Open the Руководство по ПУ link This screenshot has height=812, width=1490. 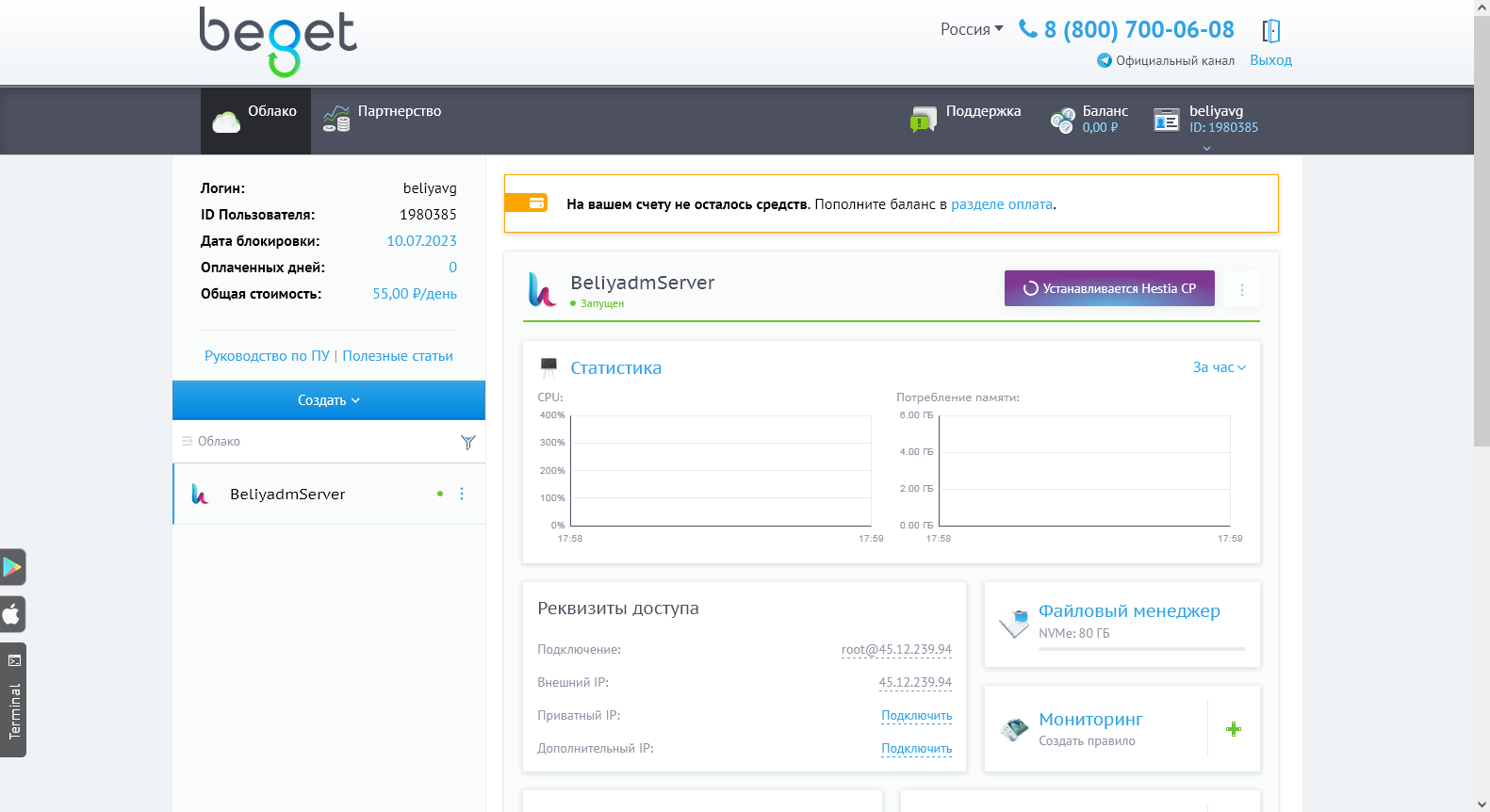[x=267, y=356]
